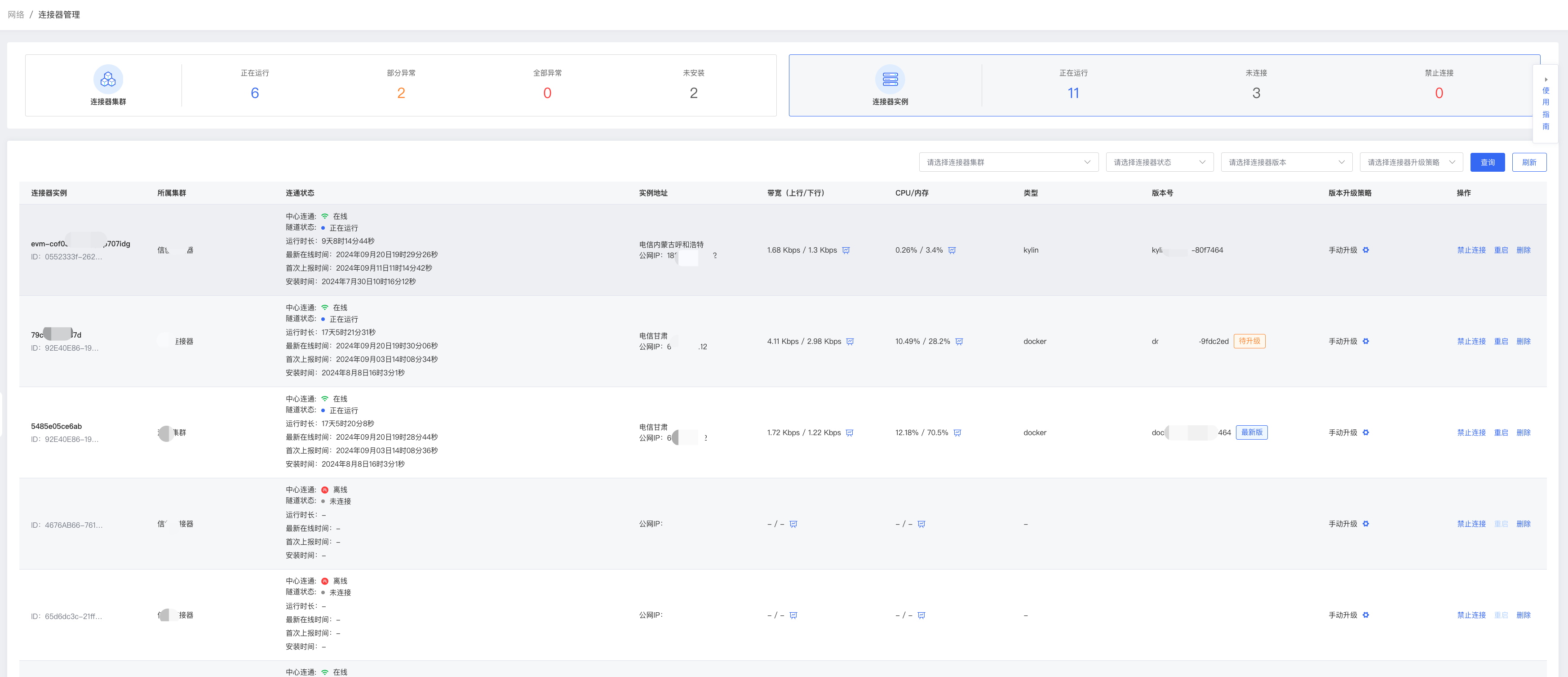View bandwidth chart for 1.72 Kbps row
Screen dimensions: 1568x677
click(x=849, y=433)
